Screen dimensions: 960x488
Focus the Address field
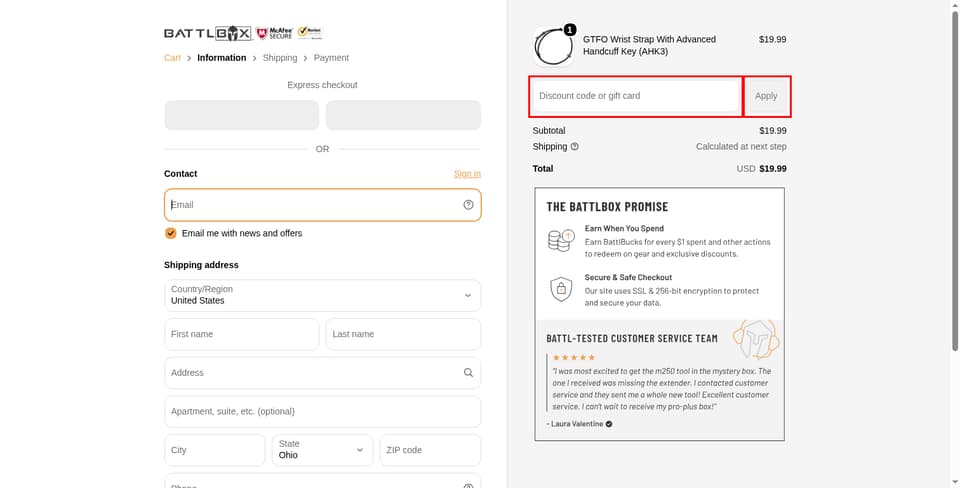[323, 373]
